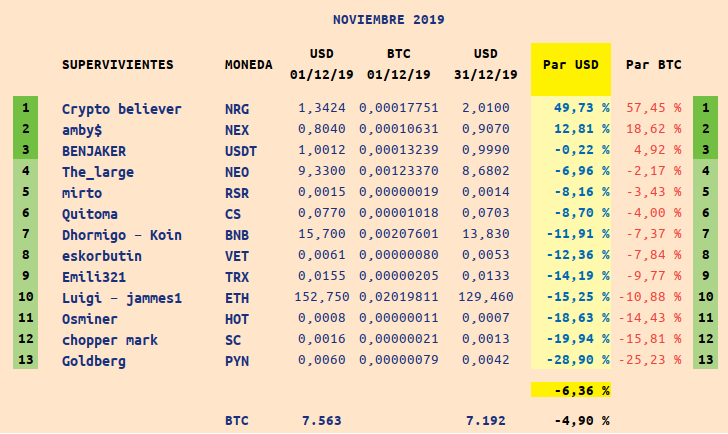Click the yellow Par USD header cell
Image resolution: width=728 pixels, height=434 pixels.
571,70
